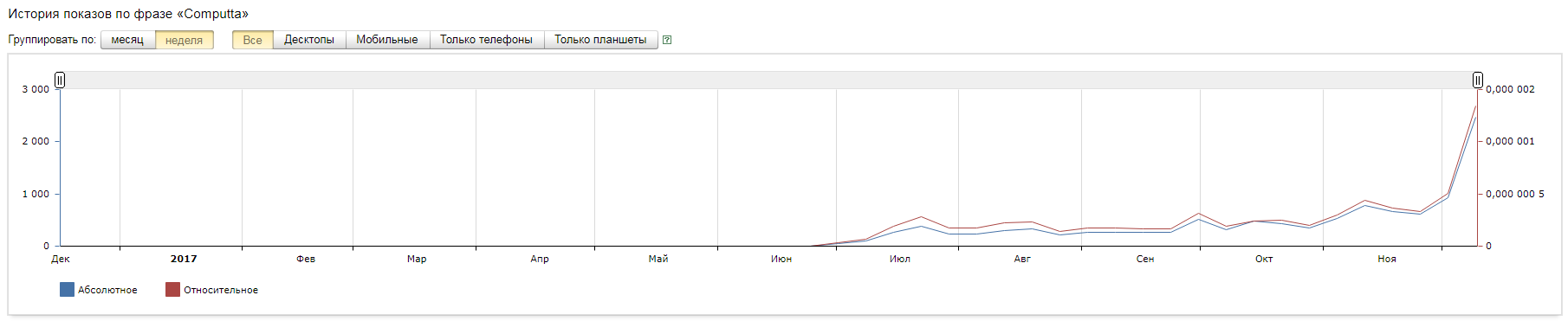
Task: Click the chart peak at the far right
Action: [x=1475, y=106]
